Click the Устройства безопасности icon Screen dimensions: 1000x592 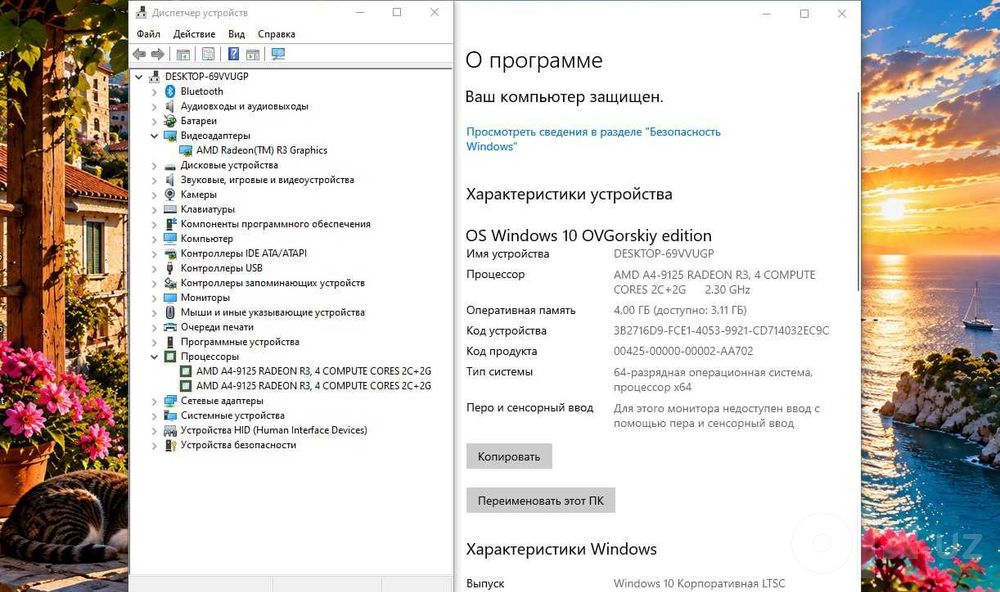(x=170, y=445)
